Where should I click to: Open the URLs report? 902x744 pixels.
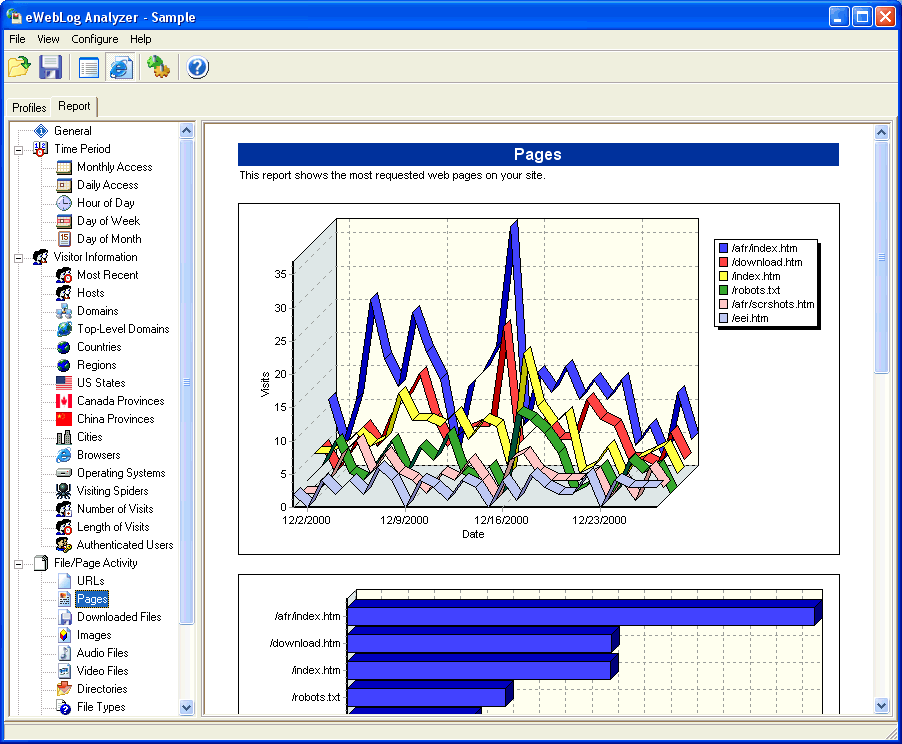click(x=91, y=581)
